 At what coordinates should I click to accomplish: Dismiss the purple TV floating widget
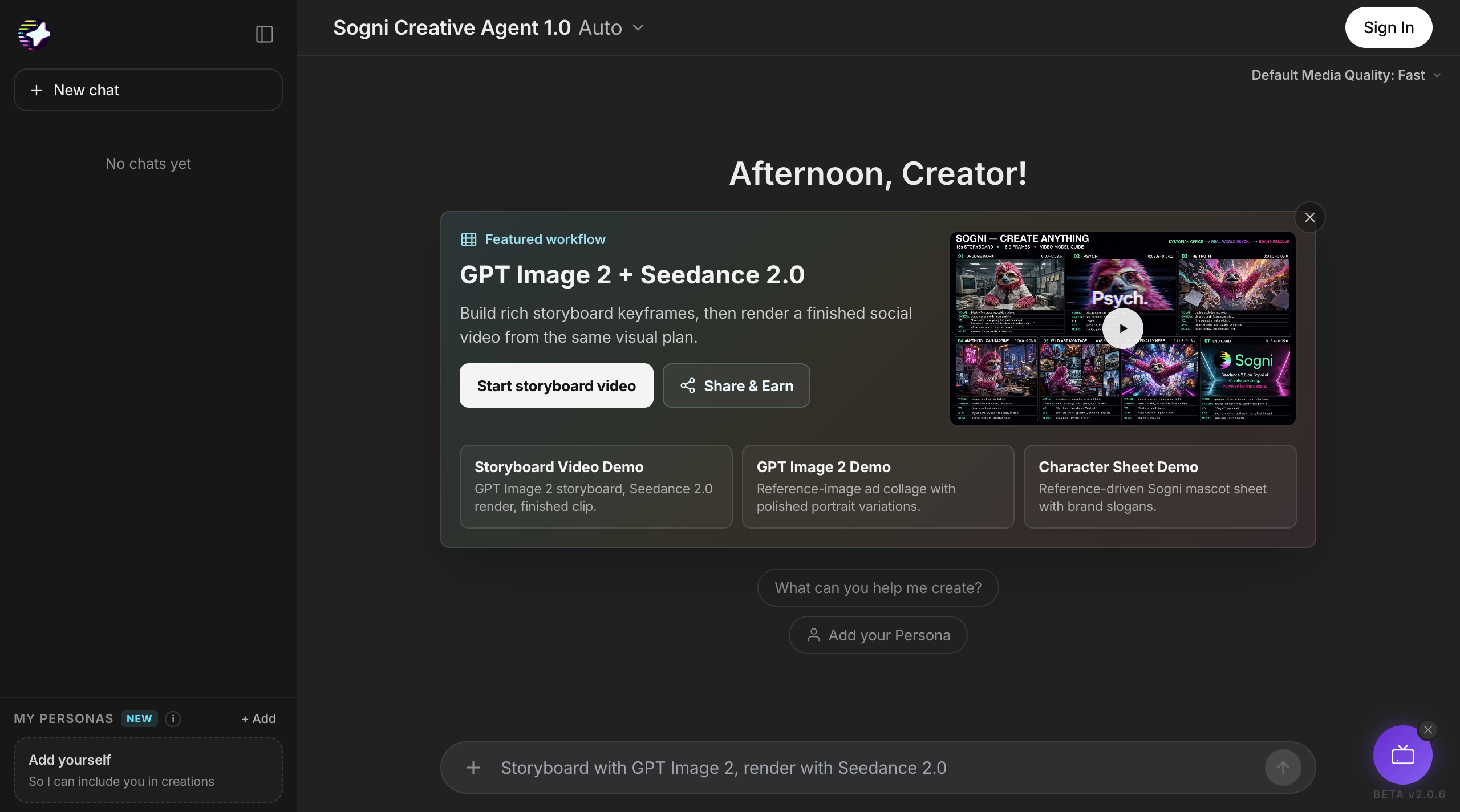[1428, 730]
